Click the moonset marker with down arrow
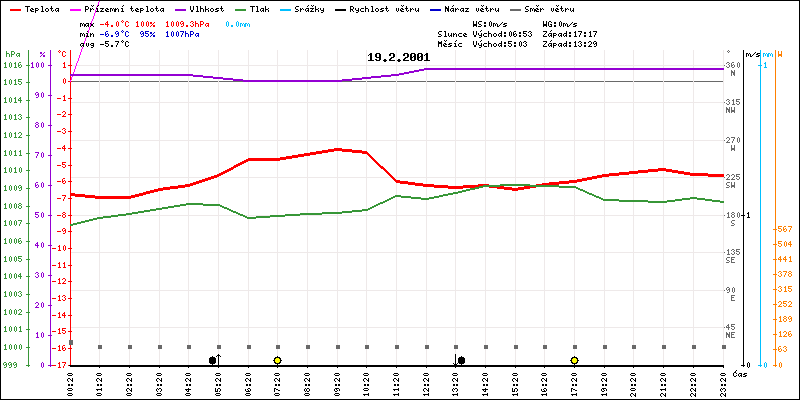The height and width of the screenshot is (400, 800). (x=459, y=360)
